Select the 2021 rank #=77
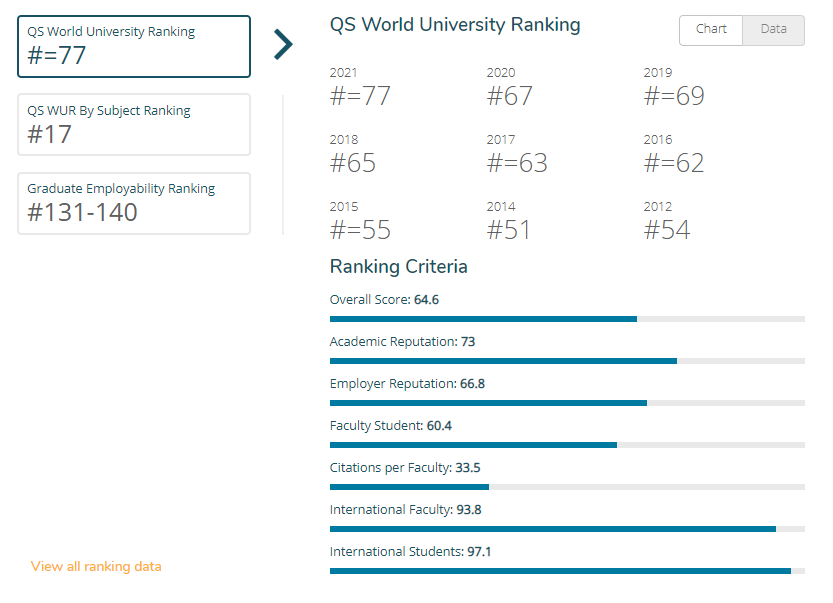The height and width of the screenshot is (603, 833). 360,96
